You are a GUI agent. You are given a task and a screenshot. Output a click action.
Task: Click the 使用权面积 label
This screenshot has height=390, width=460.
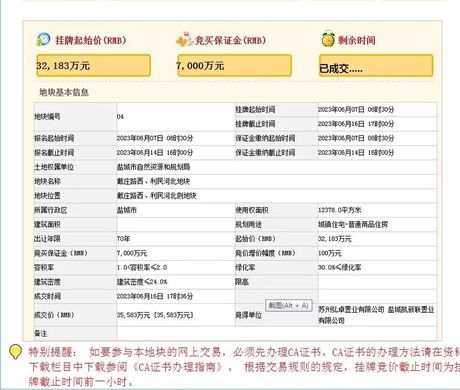click(252, 210)
